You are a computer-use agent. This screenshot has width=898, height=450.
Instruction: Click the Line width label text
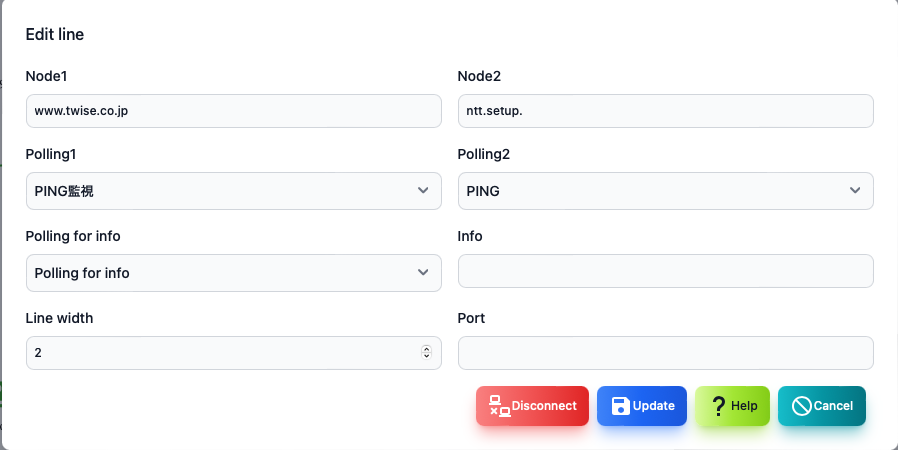(x=60, y=318)
